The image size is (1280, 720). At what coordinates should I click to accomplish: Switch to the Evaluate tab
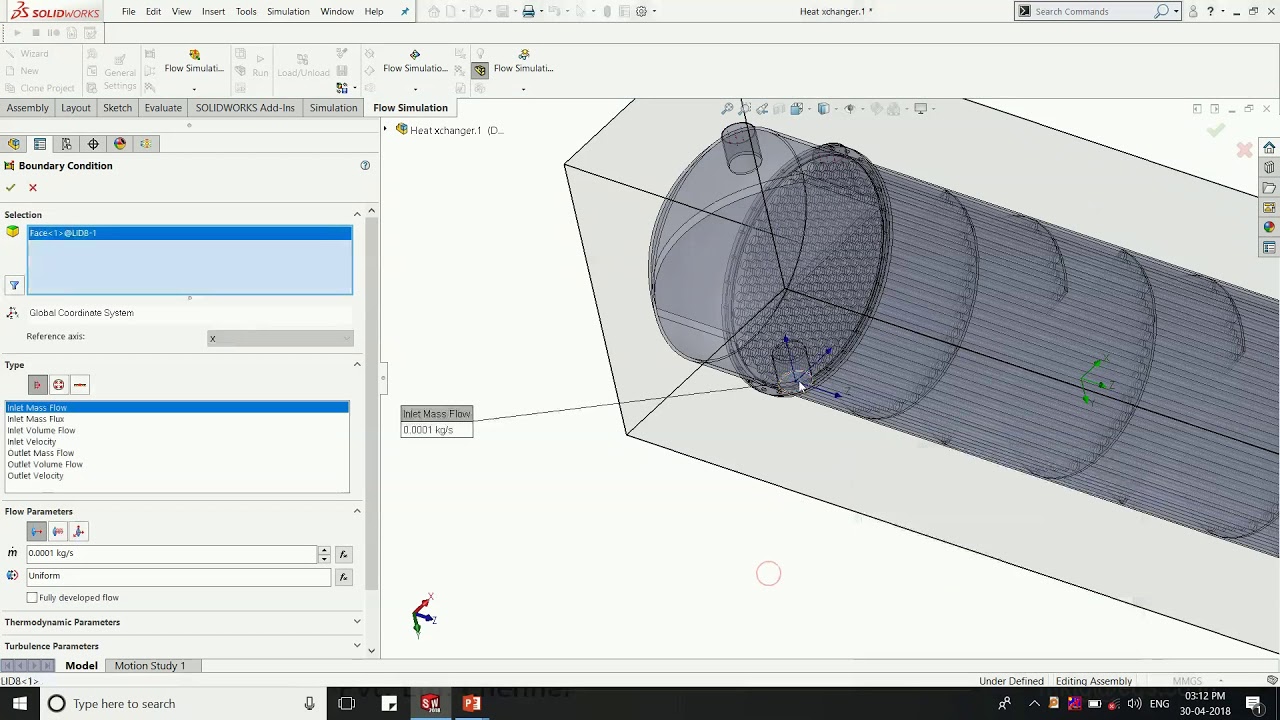pyautogui.click(x=163, y=108)
